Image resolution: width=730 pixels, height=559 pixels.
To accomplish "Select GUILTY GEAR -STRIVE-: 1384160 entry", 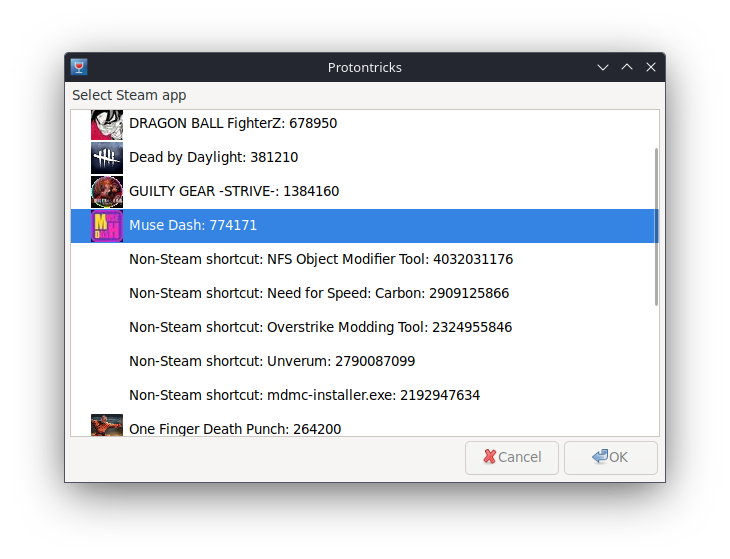I will (365, 192).
